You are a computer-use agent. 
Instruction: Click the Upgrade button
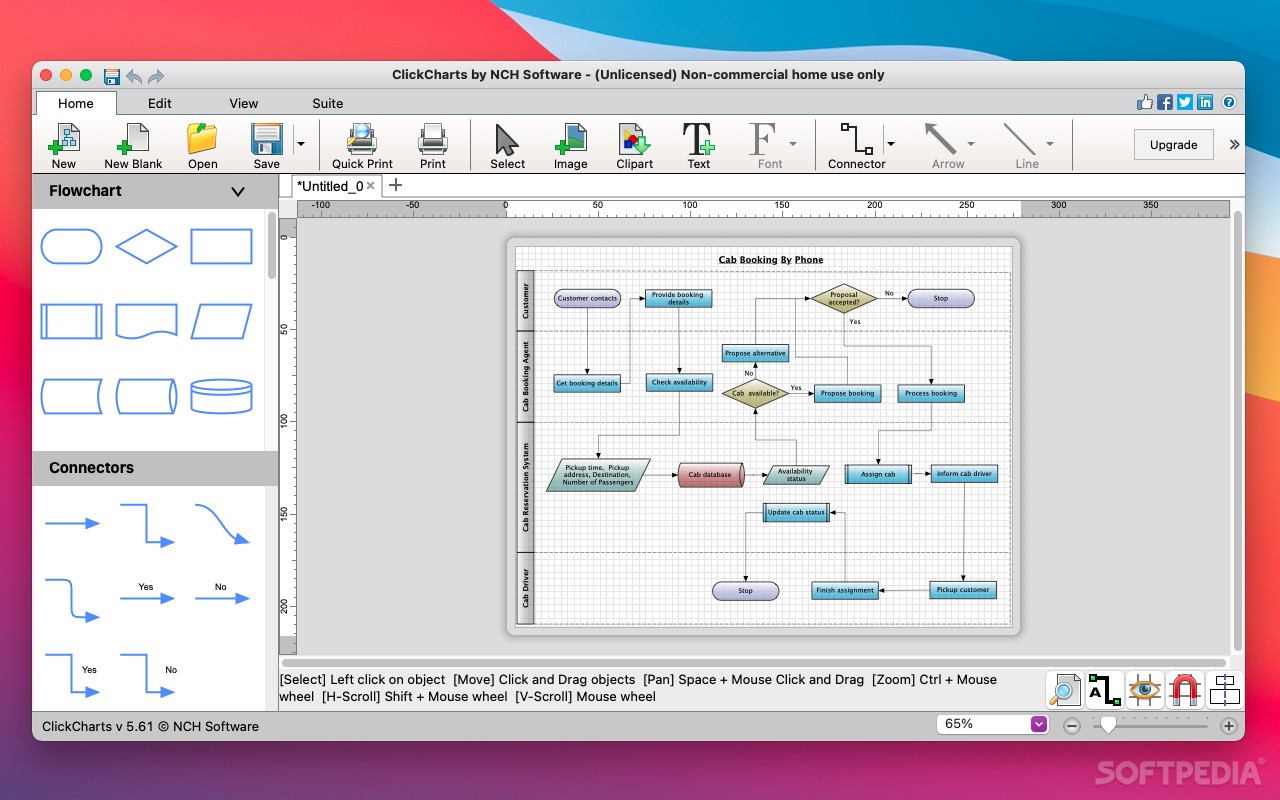(x=1173, y=144)
